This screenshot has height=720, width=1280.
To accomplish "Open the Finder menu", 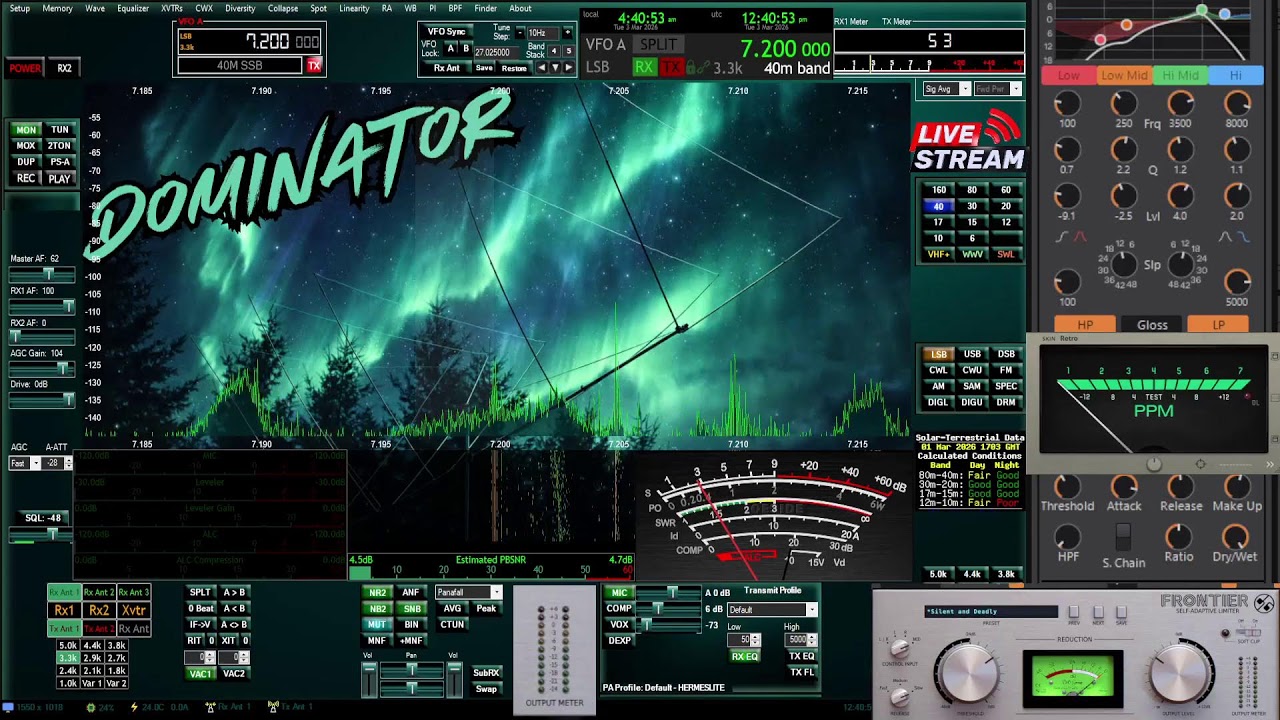I will [485, 8].
